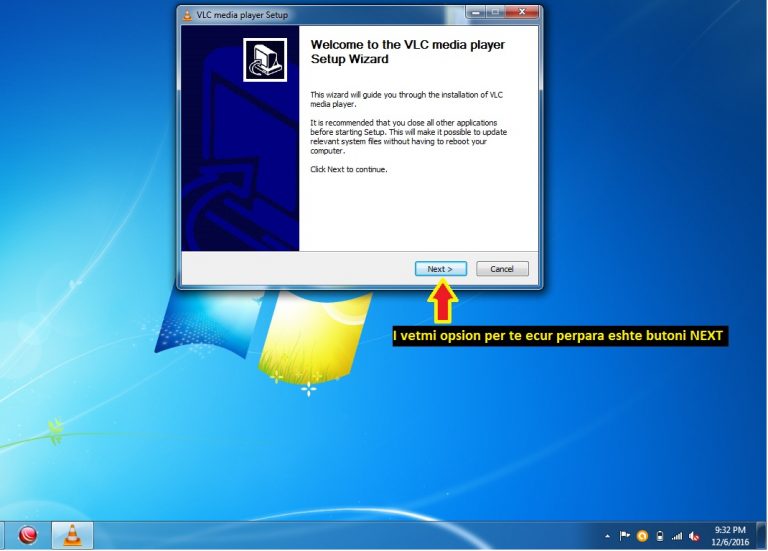768x551 pixels.
Task: Click the muted speaker volume icon
Action: pyautogui.click(x=694, y=536)
